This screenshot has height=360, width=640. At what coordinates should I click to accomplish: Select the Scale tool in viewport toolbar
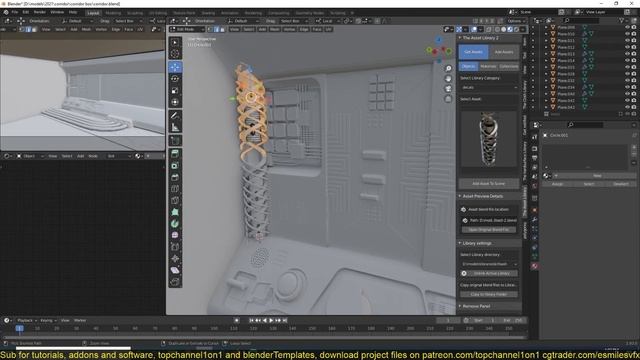pyautogui.click(x=175, y=91)
